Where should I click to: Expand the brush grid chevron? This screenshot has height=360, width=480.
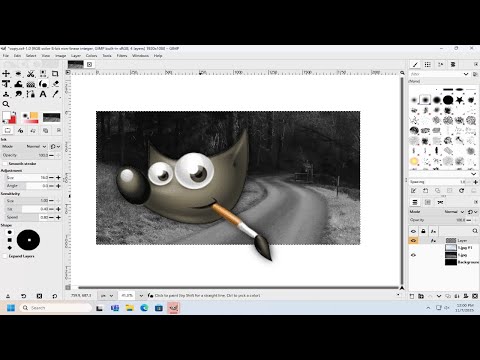473,174
